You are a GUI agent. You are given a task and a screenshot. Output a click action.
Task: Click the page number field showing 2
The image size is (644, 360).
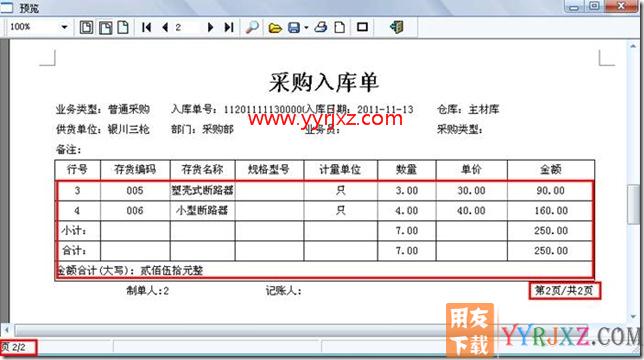186,28
